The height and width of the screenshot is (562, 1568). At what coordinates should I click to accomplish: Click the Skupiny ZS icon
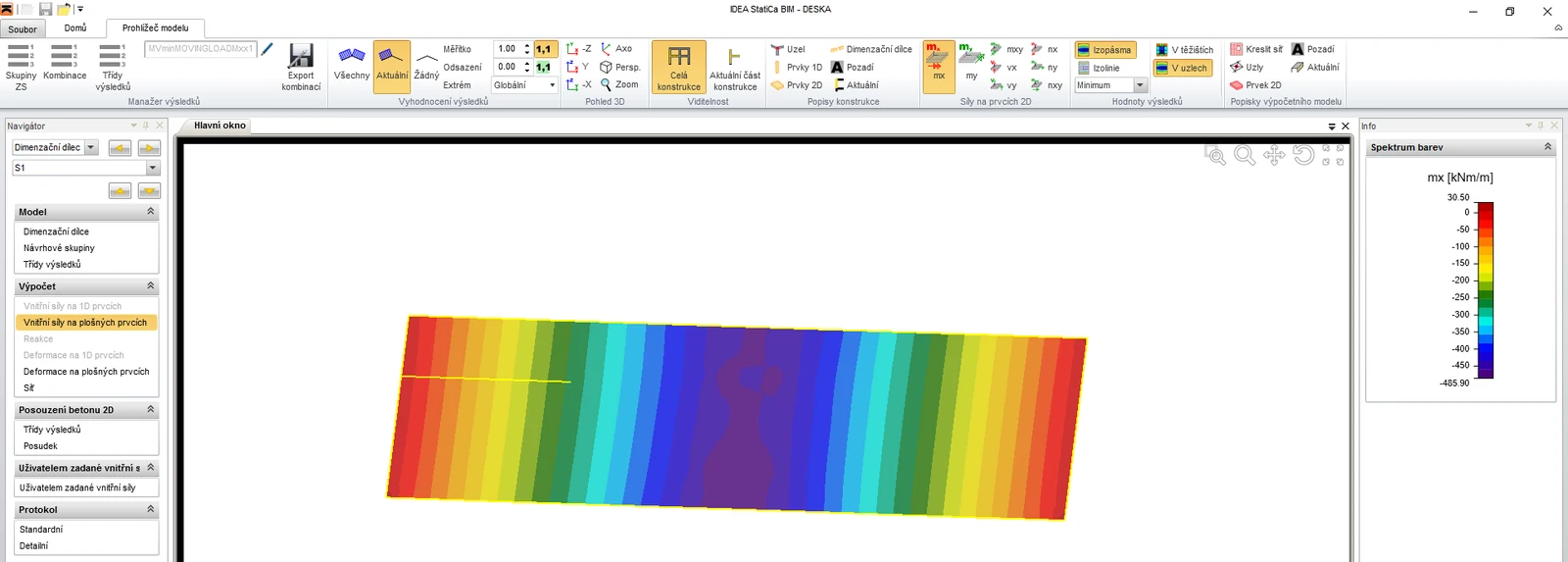pos(21,67)
